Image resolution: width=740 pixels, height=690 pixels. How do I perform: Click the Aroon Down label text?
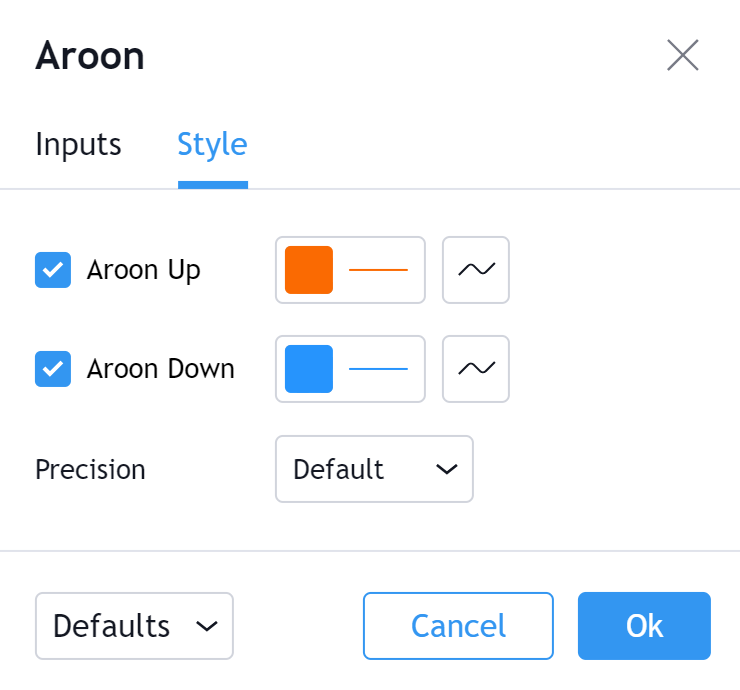click(160, 369)
